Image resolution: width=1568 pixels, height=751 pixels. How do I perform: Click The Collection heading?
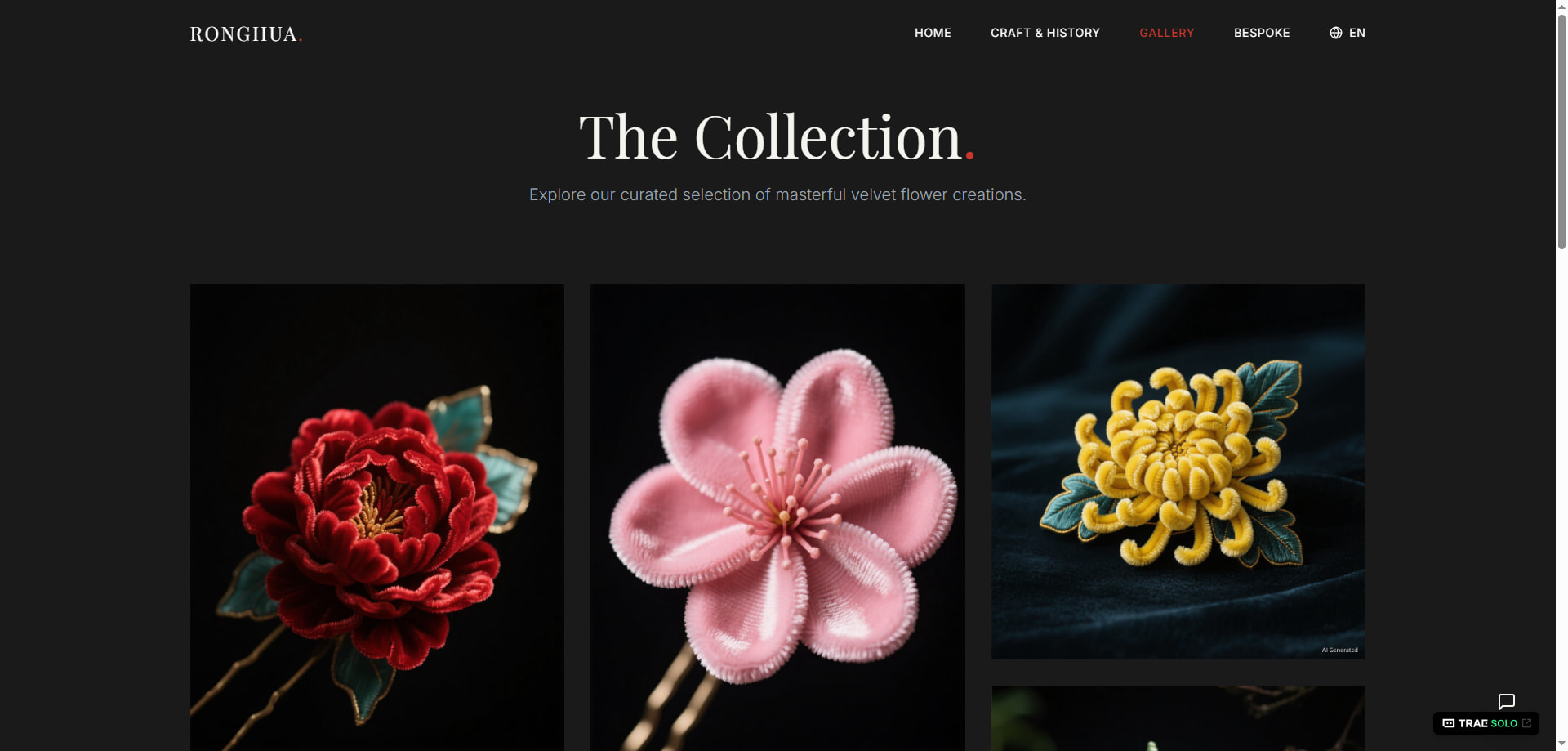coord(777,136)
